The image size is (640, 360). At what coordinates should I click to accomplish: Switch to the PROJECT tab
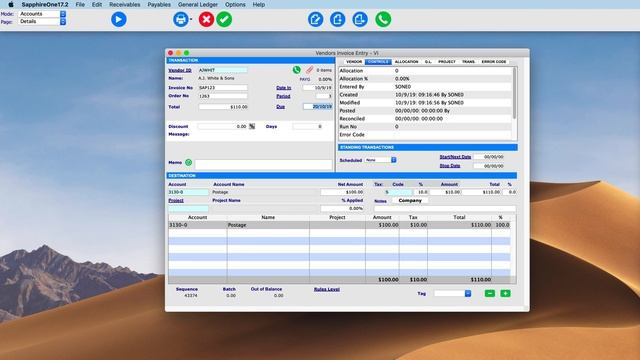[x=447, y=62]
